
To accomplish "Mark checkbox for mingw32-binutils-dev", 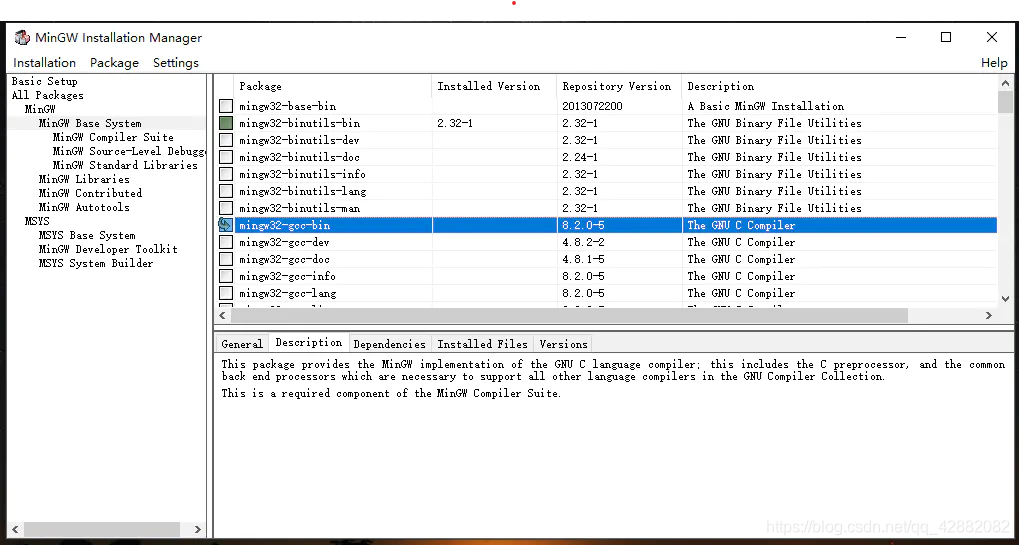I will (x=226, y=140).
